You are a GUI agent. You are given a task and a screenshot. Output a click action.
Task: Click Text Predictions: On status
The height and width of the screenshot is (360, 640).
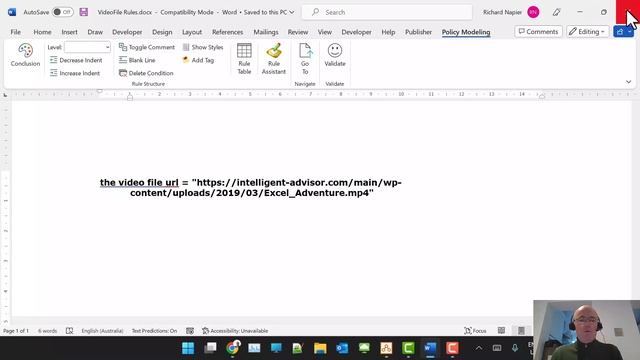(154, 331)
